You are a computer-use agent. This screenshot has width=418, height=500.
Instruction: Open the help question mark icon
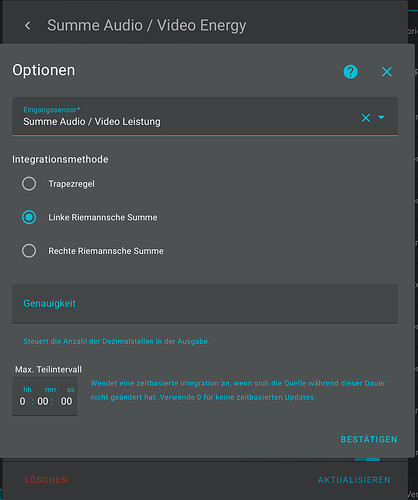(350, 72)
